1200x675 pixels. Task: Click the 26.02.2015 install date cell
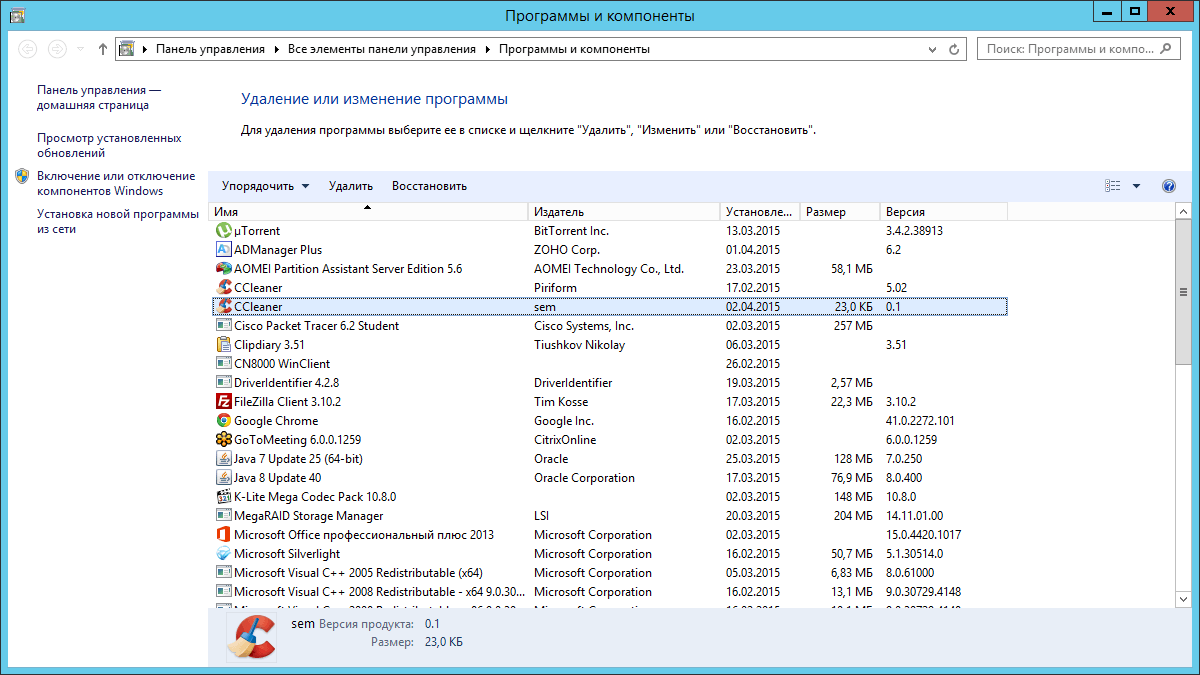[753, 364]
